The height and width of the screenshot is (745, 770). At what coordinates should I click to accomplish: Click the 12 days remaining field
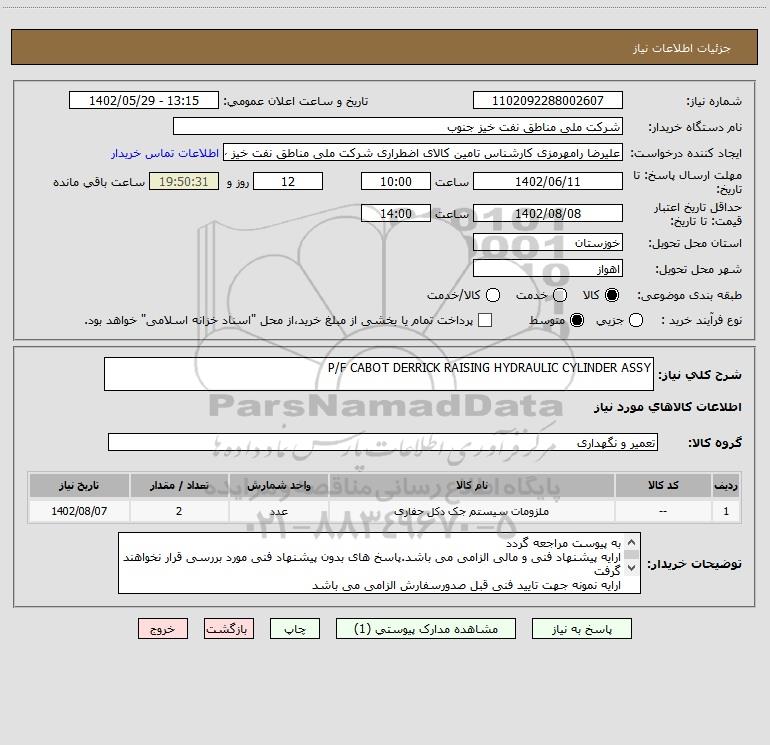pos(288,181)
